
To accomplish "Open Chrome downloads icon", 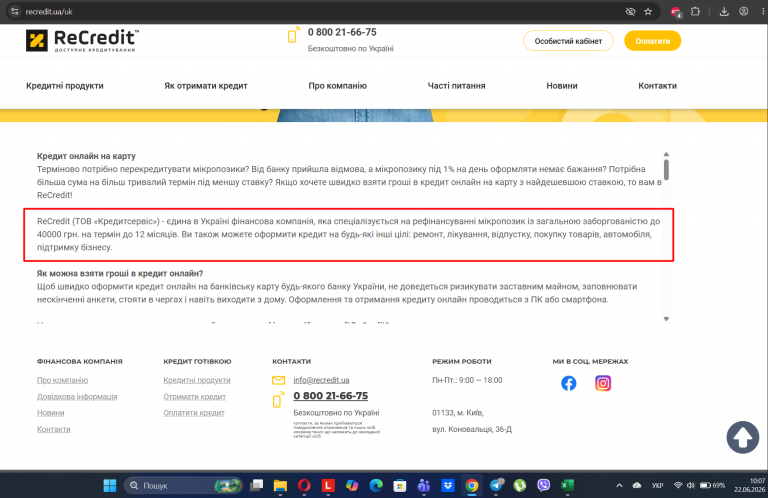I will 724,11.
